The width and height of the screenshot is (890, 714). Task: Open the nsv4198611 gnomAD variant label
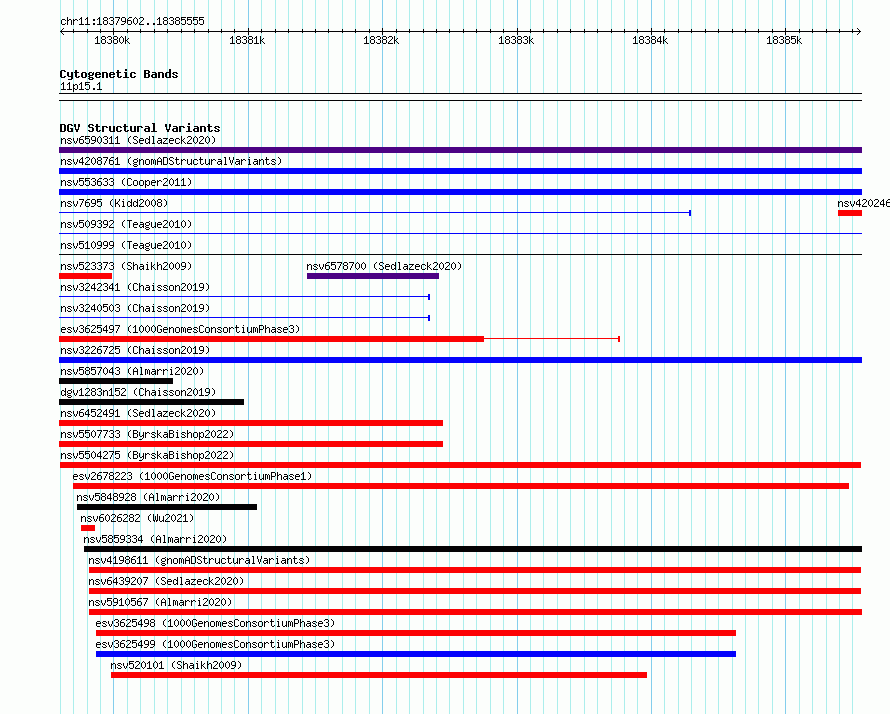[x=199, y=560]
